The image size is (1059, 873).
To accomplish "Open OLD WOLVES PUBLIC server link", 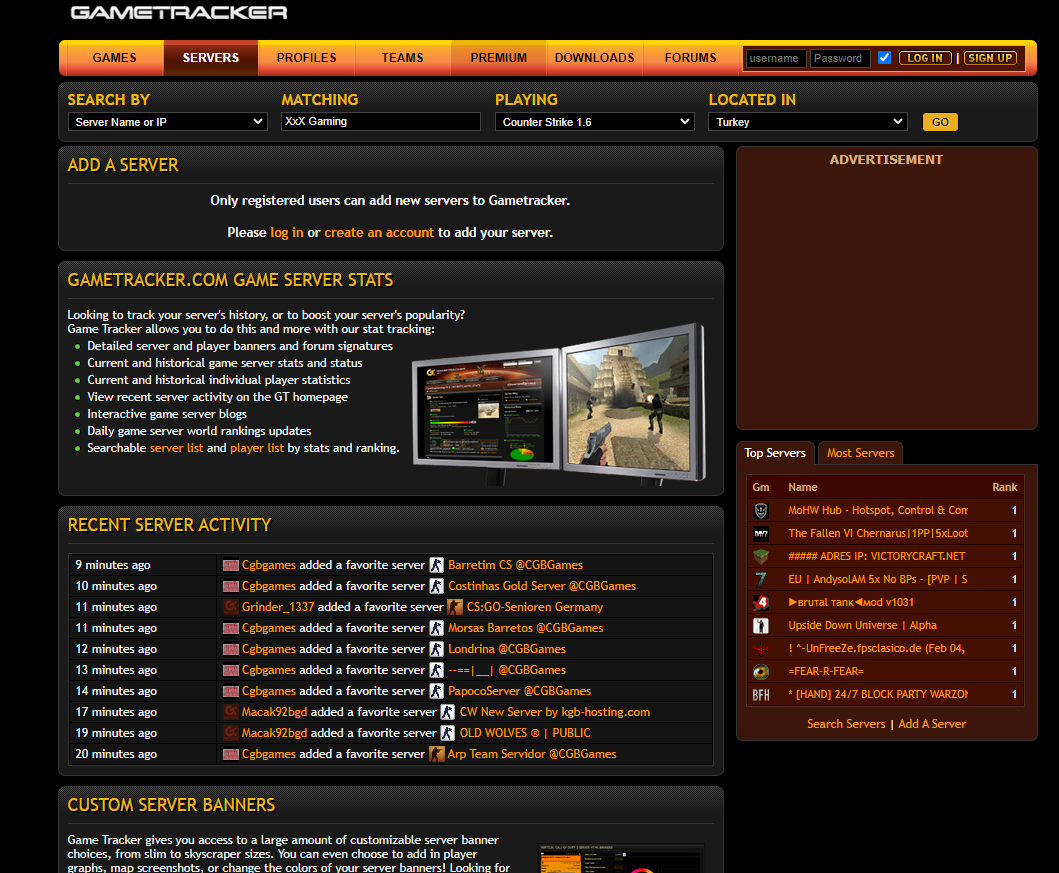I will tap(525, 733).
